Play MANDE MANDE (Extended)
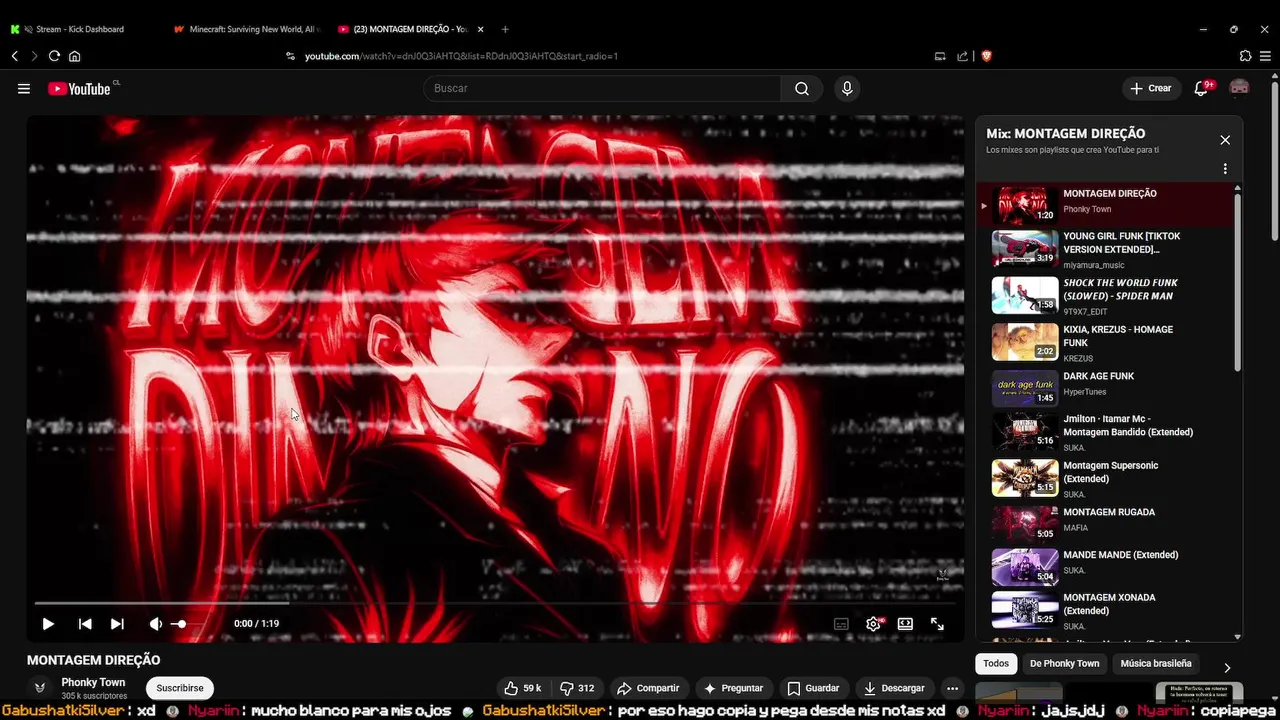 [x=1105, y=566]
